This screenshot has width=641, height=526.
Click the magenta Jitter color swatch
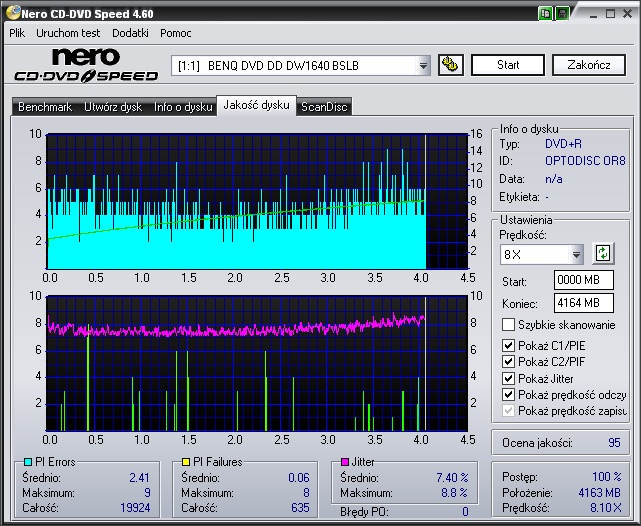(345, 462)
